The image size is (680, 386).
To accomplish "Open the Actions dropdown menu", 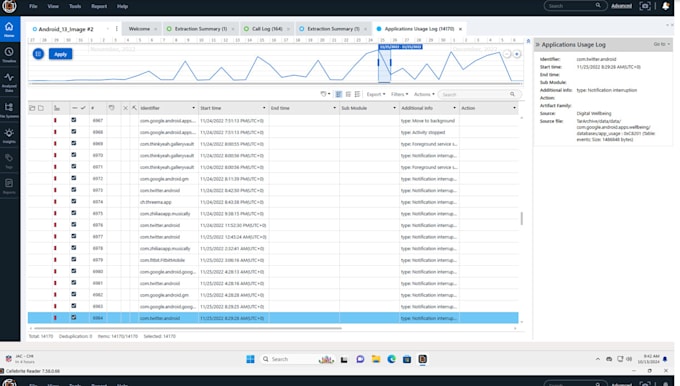I will [x=424, y=94].
